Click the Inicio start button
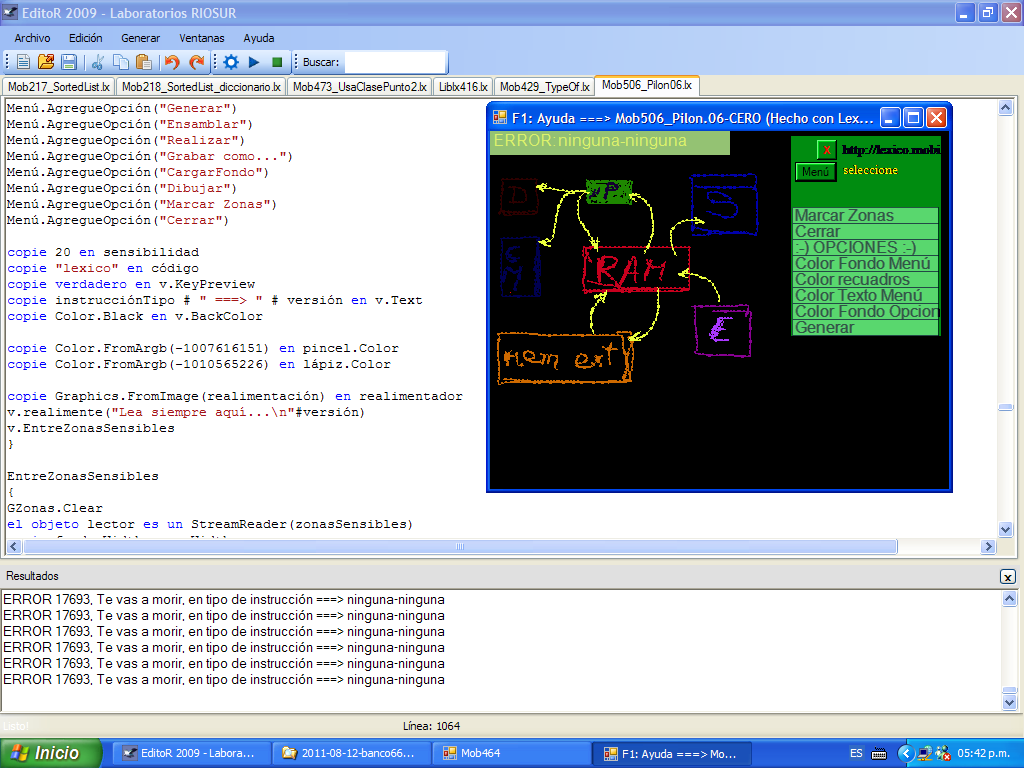 coord(51,753)
